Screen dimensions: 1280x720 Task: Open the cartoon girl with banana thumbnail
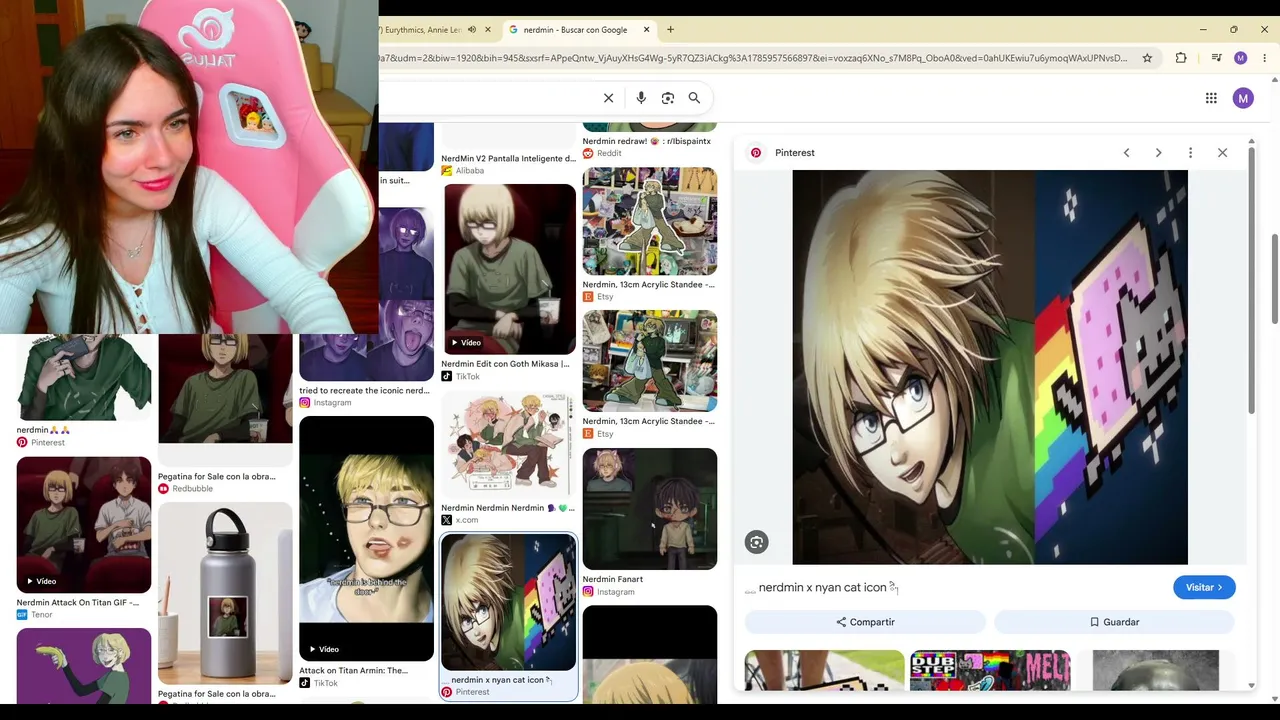[84, 666]
